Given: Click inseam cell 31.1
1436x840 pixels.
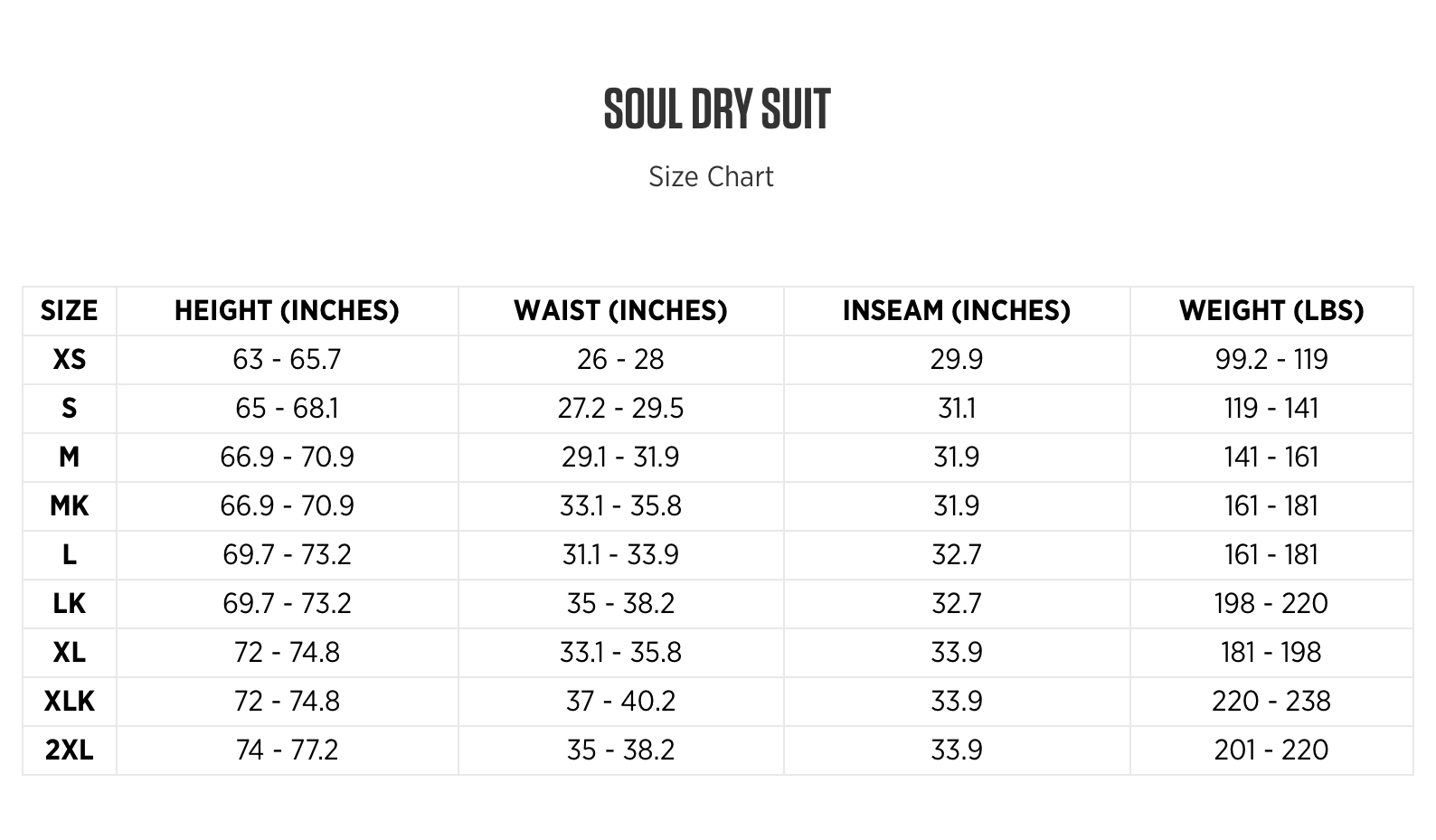Looking at the screenshot, I should point(957,409).
